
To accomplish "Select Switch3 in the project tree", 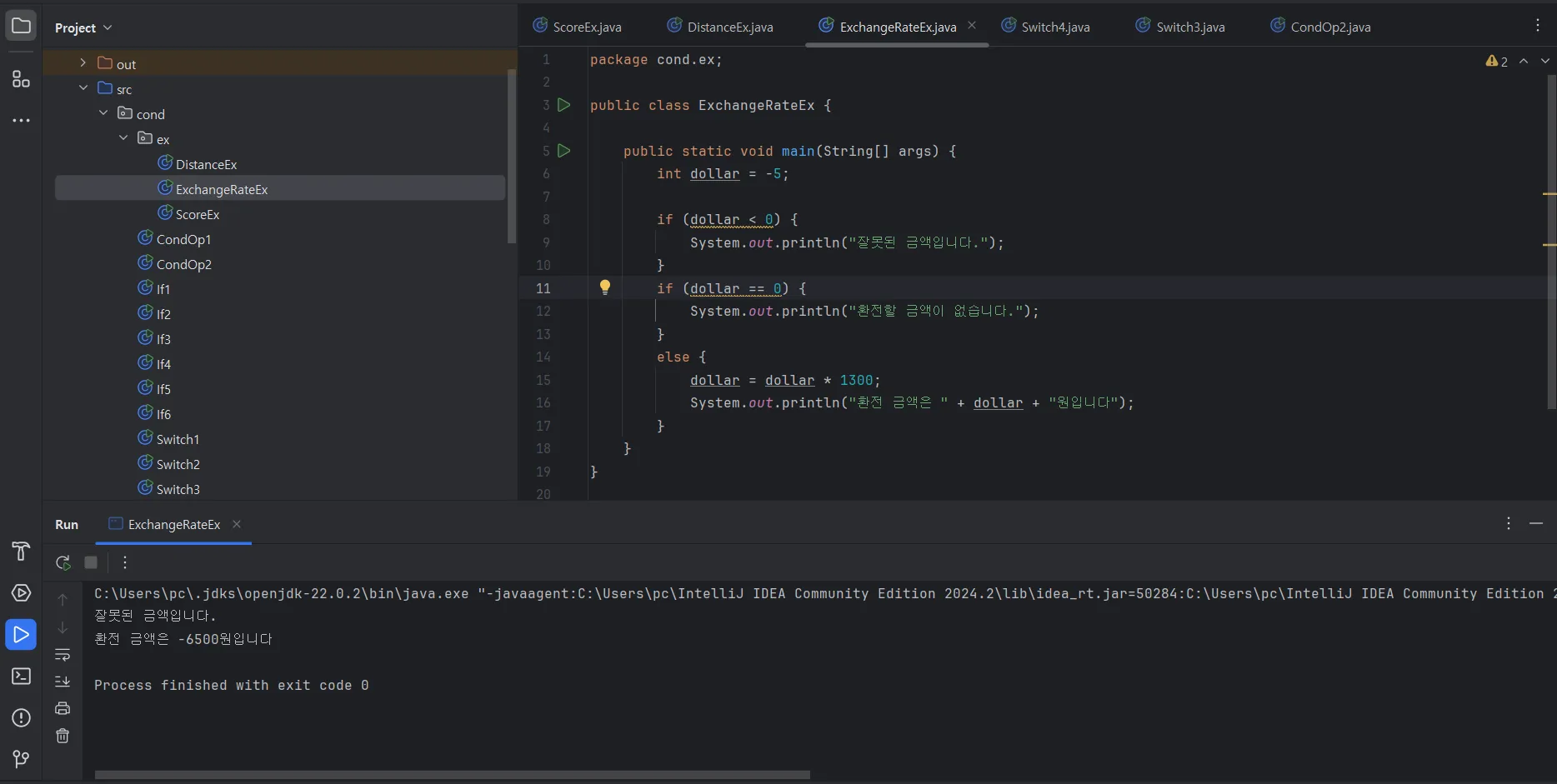I will [x=178, y=489].
